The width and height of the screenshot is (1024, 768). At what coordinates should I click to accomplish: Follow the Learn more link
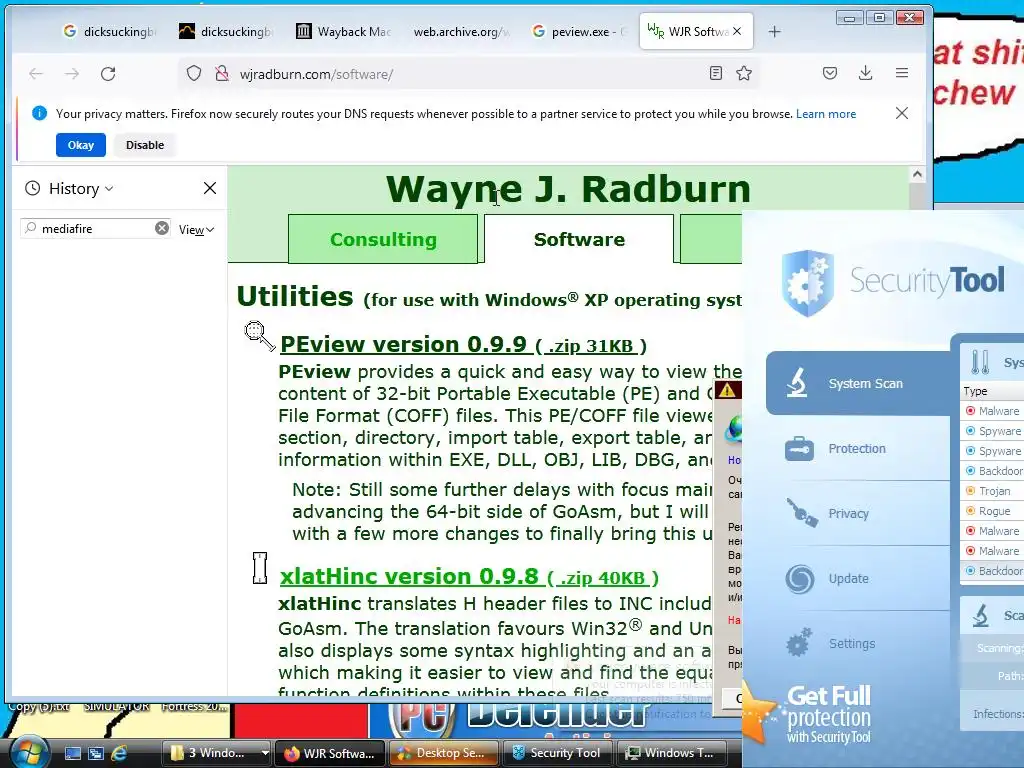825,114
